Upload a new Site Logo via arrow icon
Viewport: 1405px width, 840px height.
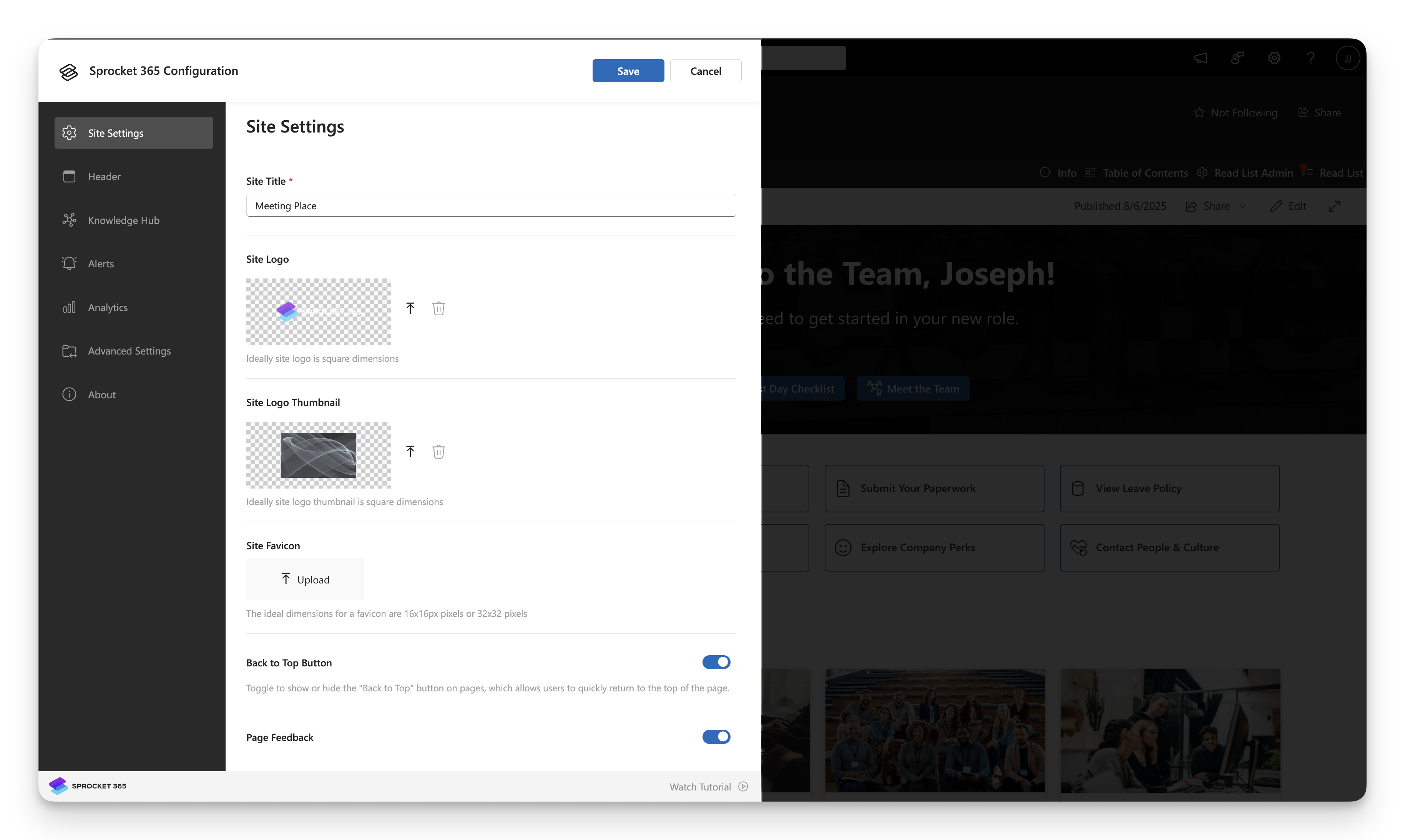[410, 308]
